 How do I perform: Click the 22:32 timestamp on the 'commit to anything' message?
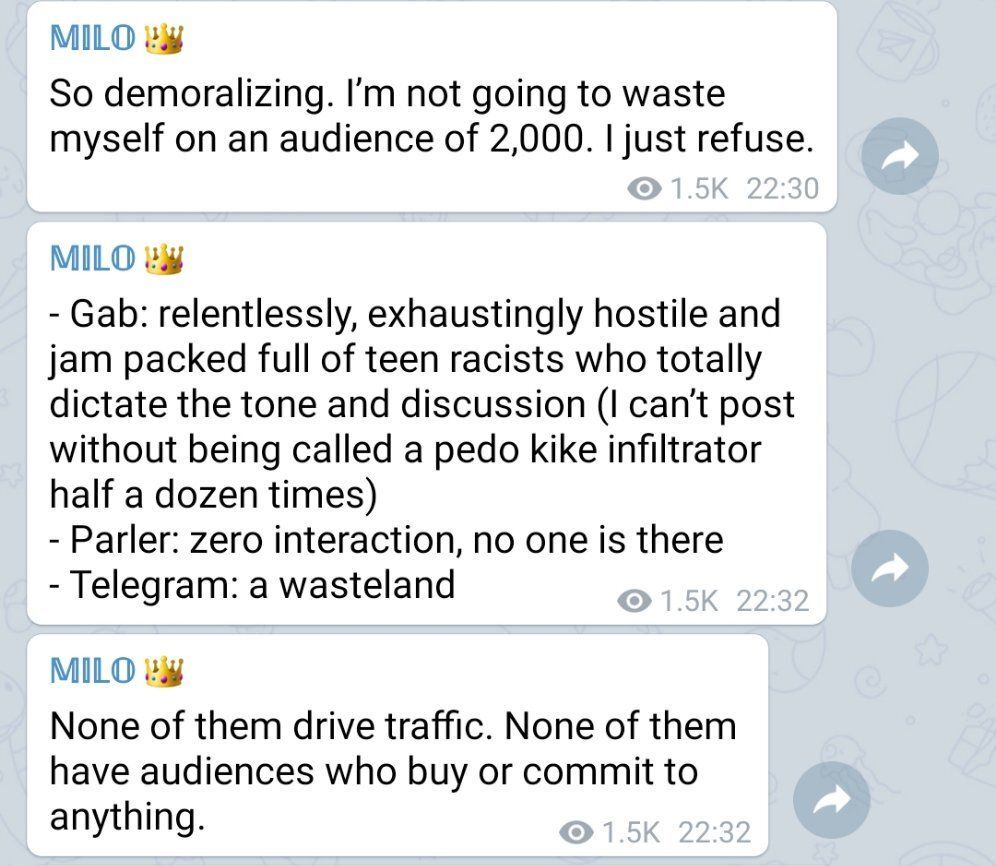coord(715,832)
